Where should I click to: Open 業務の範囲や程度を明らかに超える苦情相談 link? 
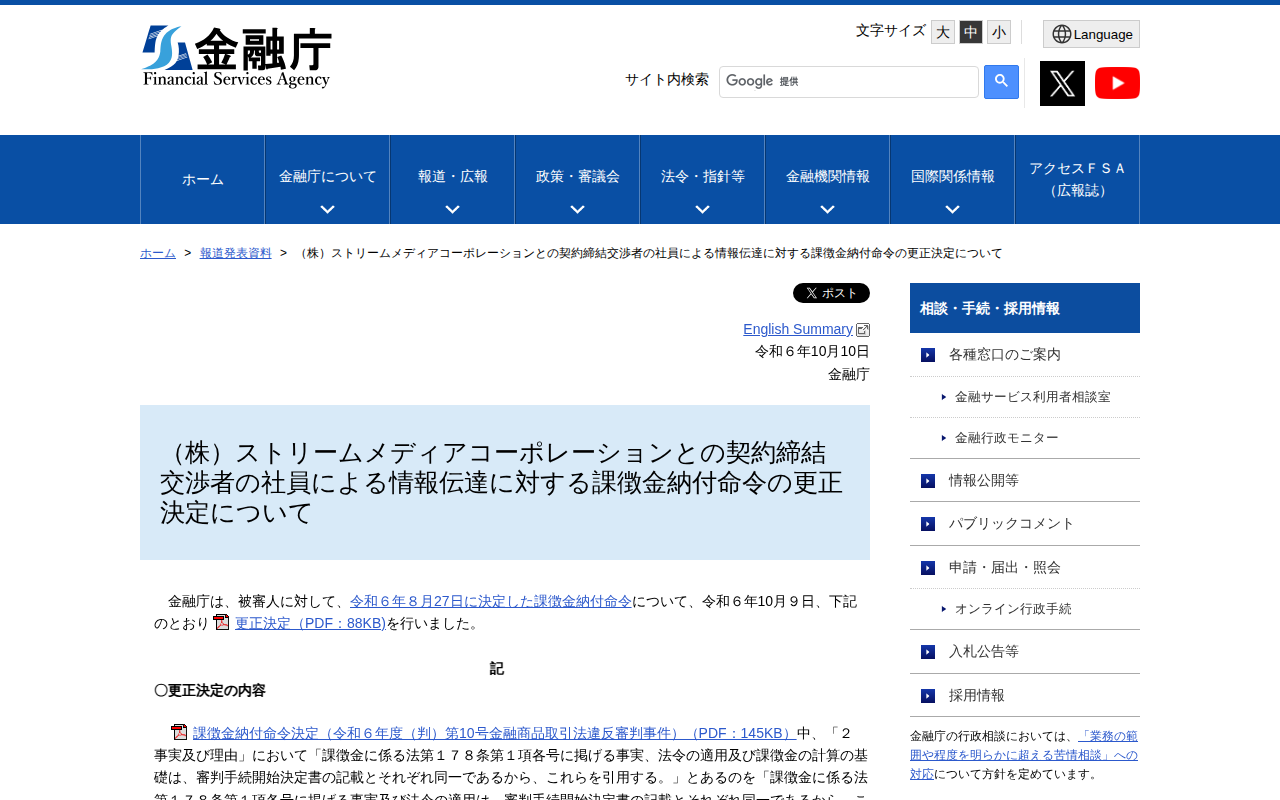click(x=1024, y=755)
